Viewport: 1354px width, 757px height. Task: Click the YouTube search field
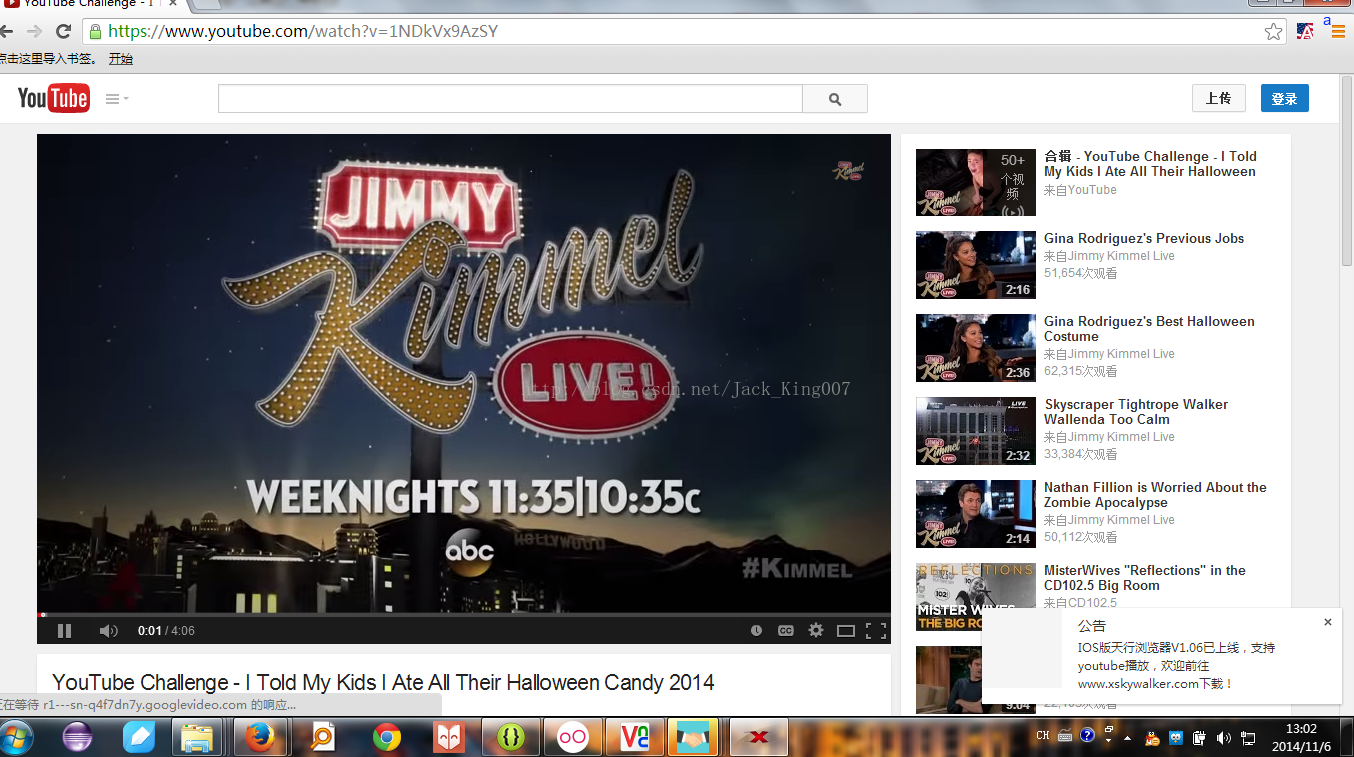tap(510, 99)
